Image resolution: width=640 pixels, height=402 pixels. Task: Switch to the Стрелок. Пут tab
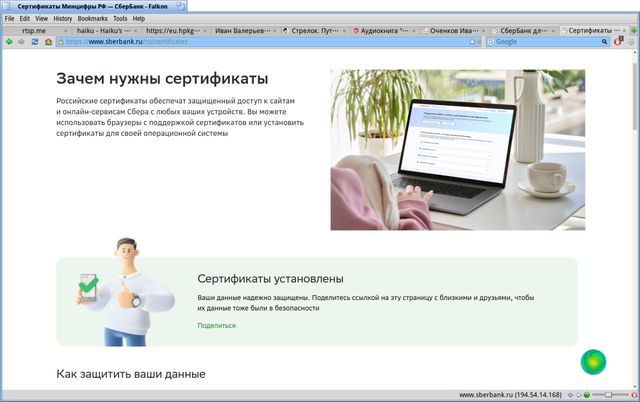[x=313, y=31]
